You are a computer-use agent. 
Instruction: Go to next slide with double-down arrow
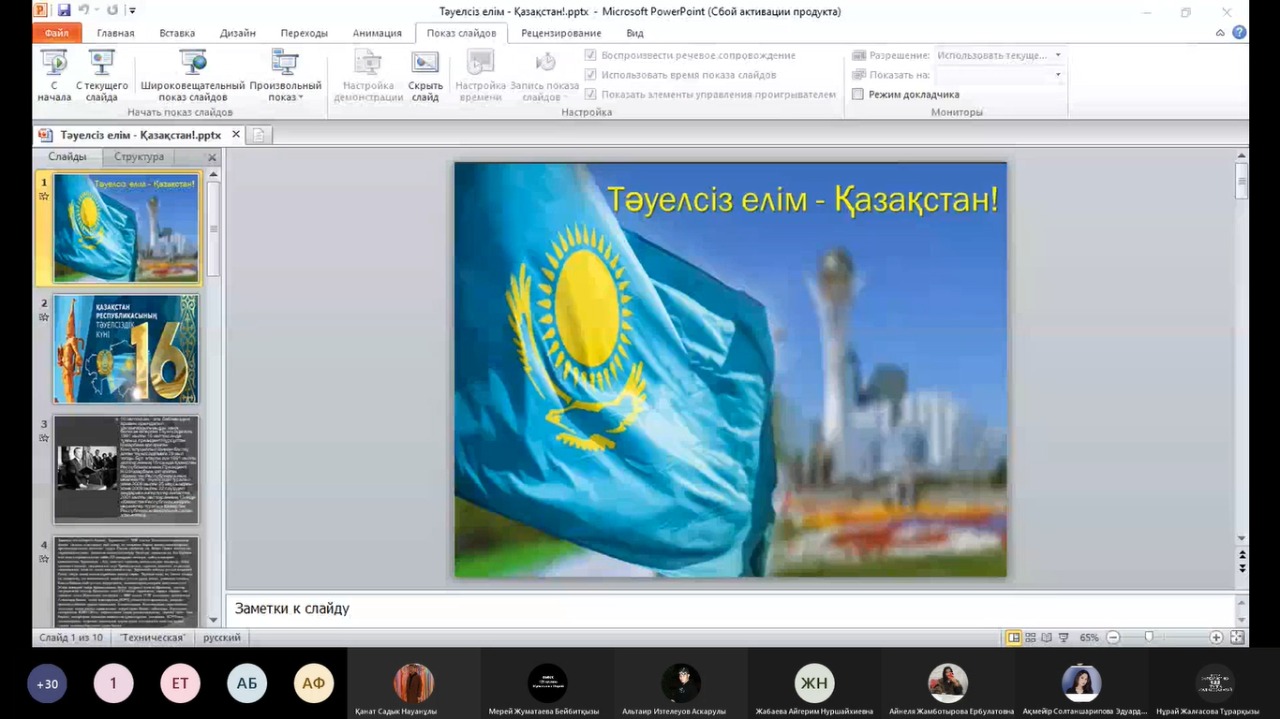point(1242,567)
